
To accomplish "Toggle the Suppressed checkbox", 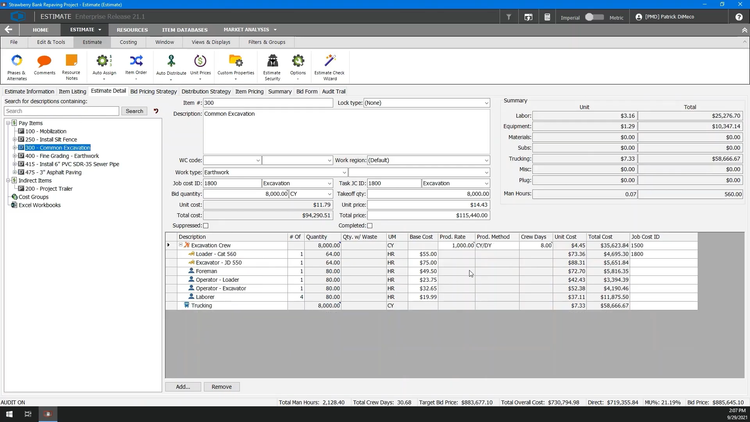I will click(205, 226).
